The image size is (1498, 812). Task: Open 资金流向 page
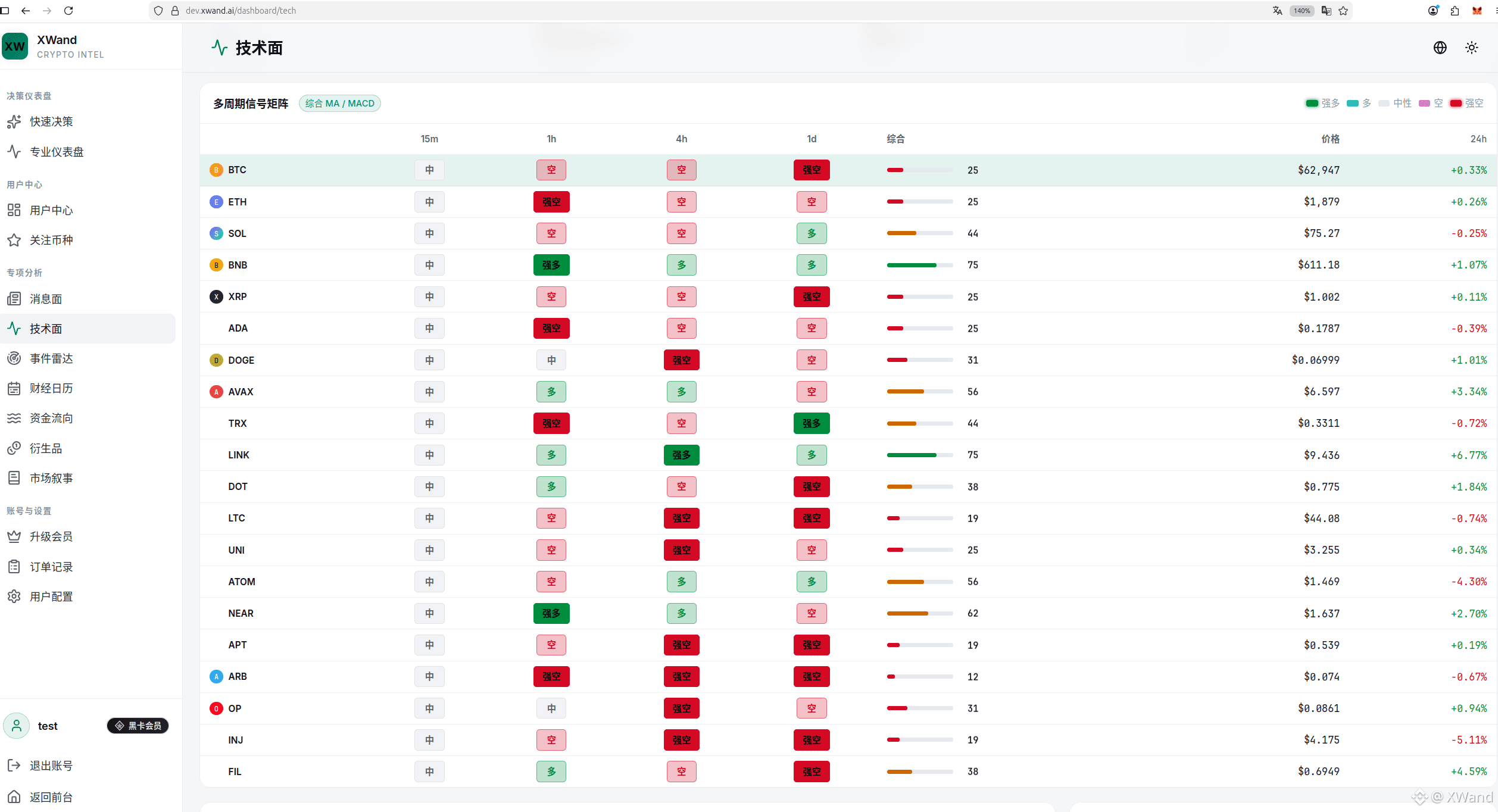click(x=88, y=418)
